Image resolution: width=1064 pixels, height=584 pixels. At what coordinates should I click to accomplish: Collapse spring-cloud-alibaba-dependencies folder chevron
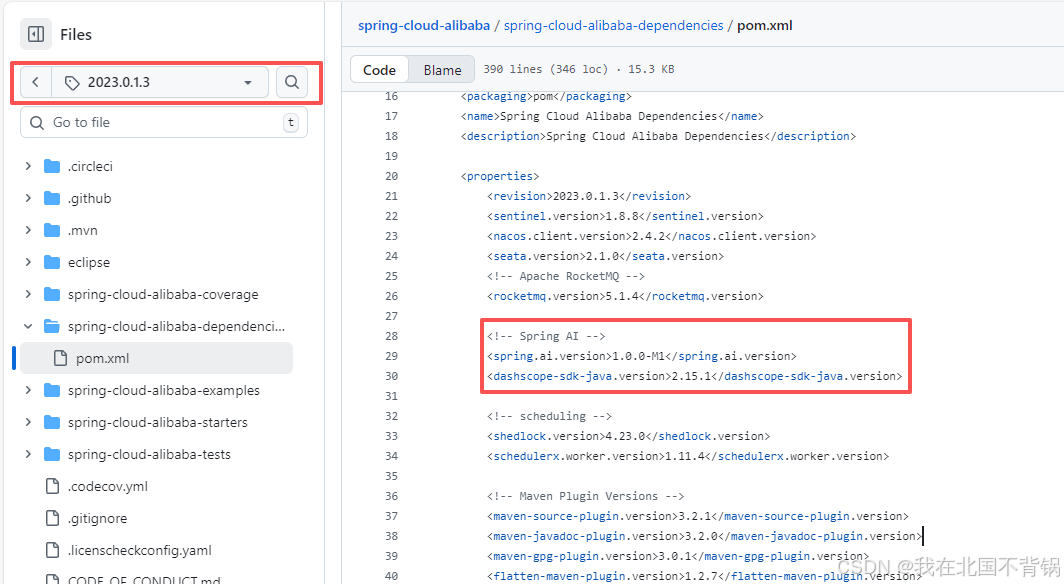tap(28, 326)
